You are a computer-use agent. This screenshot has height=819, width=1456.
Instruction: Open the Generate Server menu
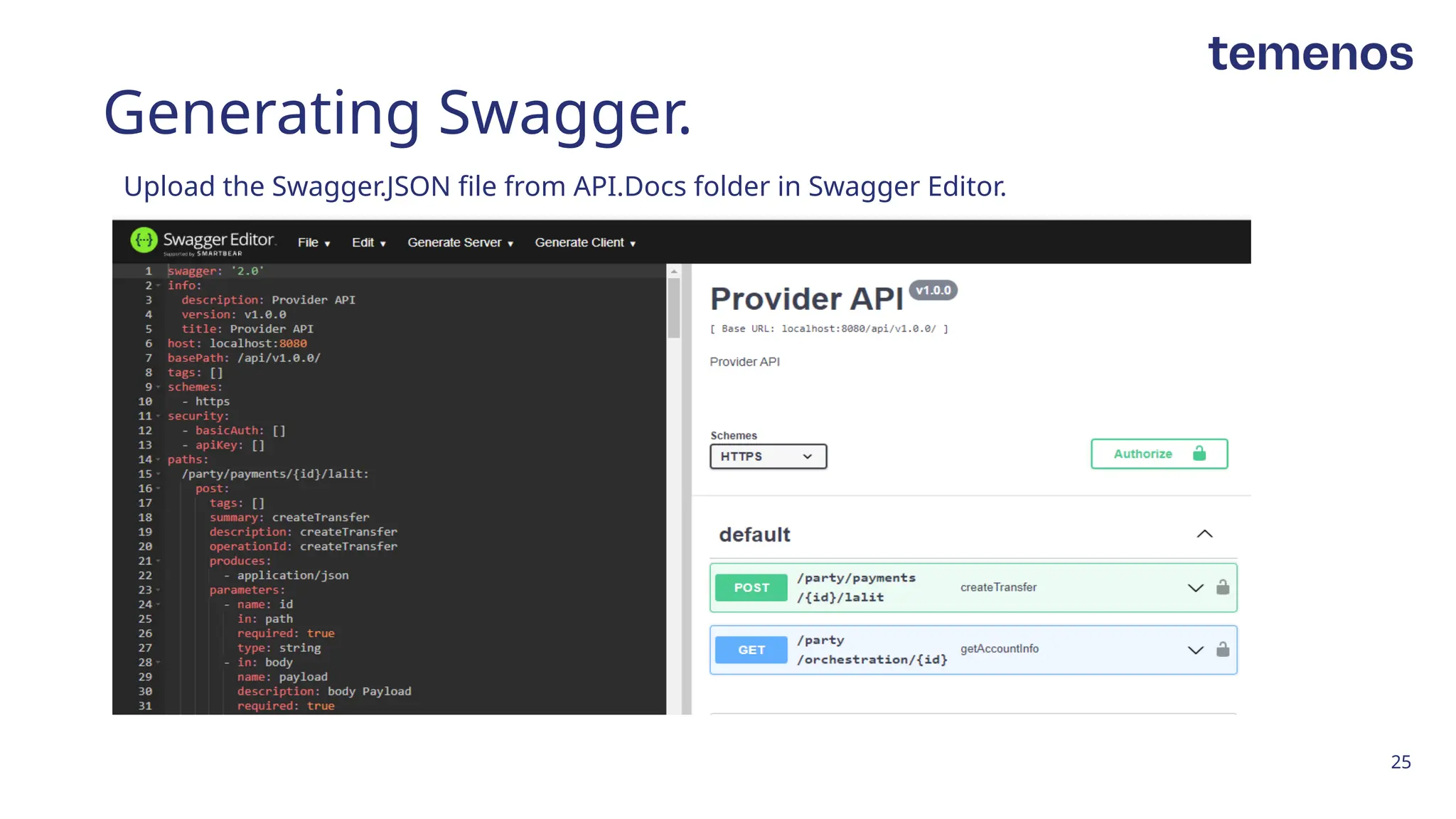(x=460, y=242)
